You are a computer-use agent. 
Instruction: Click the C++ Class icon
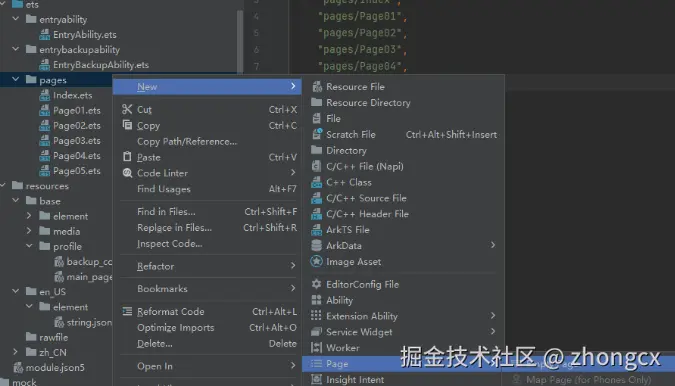(317, 182)
